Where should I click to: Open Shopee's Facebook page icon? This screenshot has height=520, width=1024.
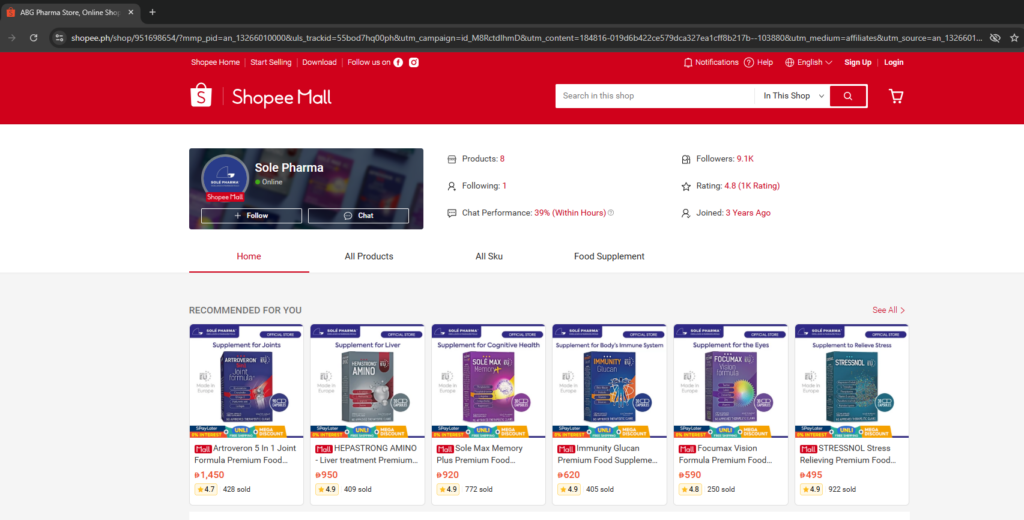tap(398, 62)
